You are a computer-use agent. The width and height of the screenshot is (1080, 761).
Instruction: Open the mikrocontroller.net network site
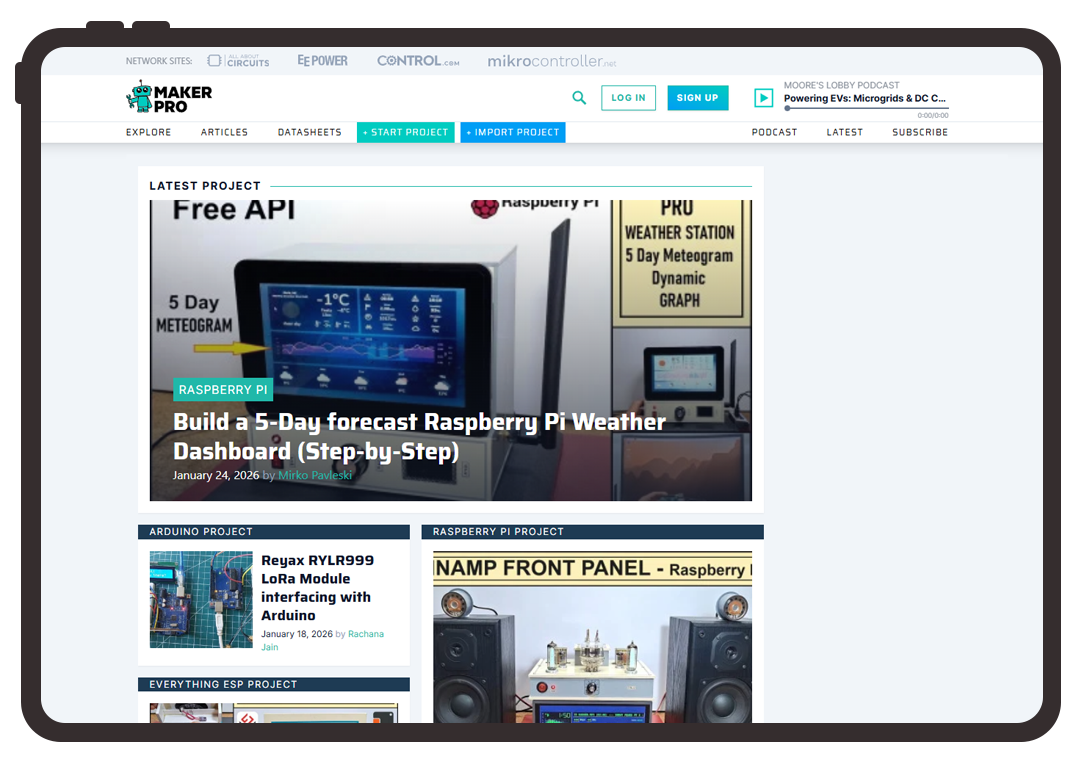(552, 61)
